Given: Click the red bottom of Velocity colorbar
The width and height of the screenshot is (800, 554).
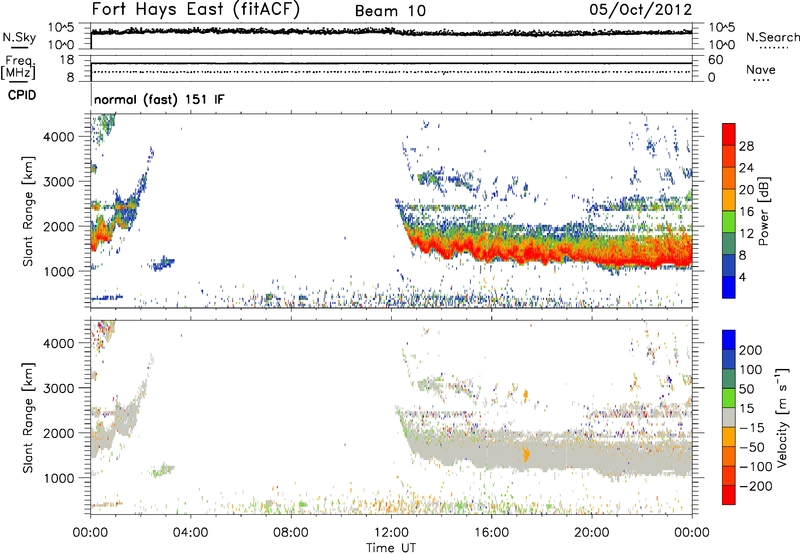Looking at the screenshot, I should (729, 495).
